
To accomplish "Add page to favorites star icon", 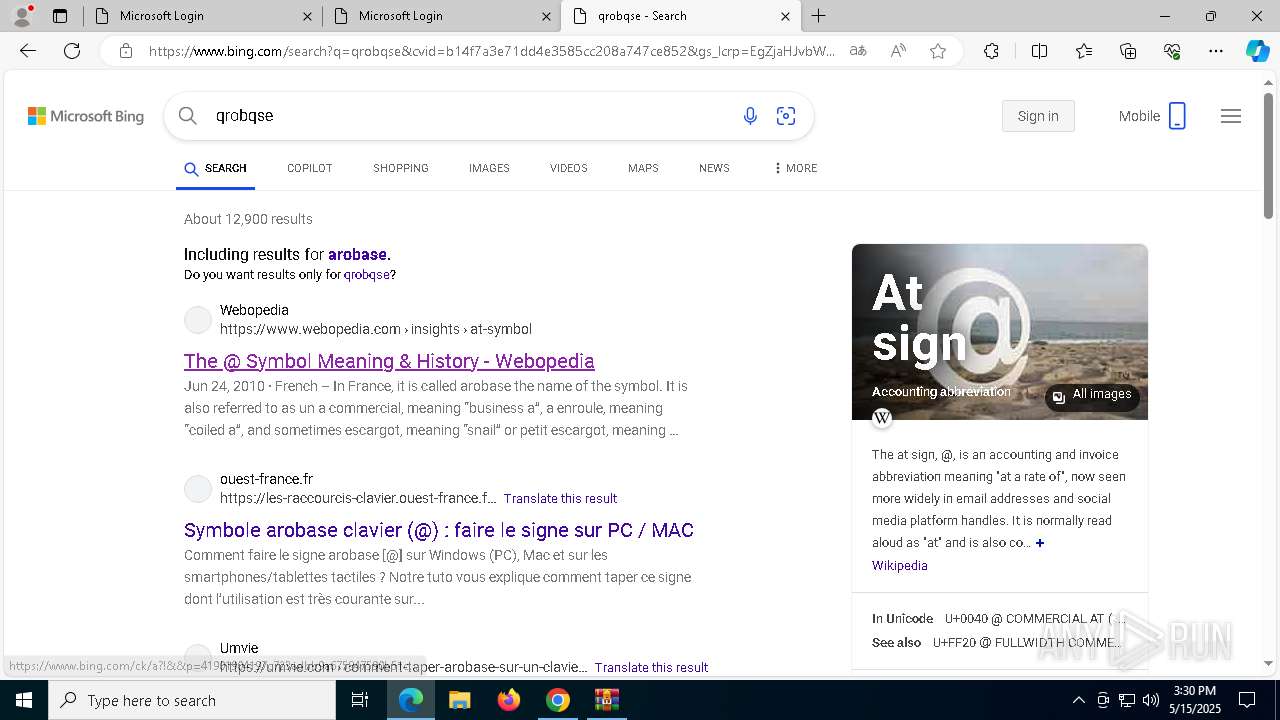I will tap(938, 51).
